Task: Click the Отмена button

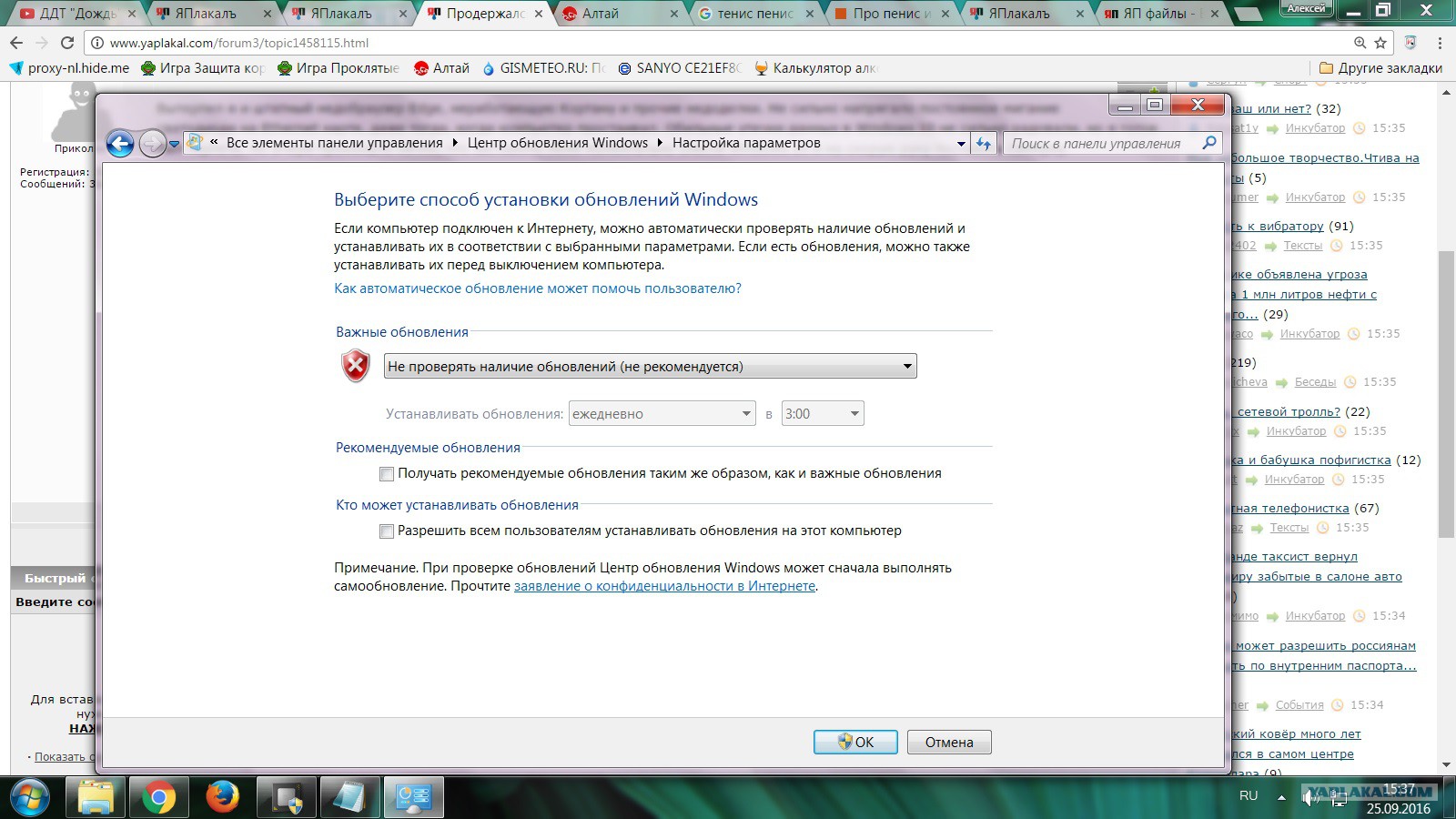Action: pos(949,742)
